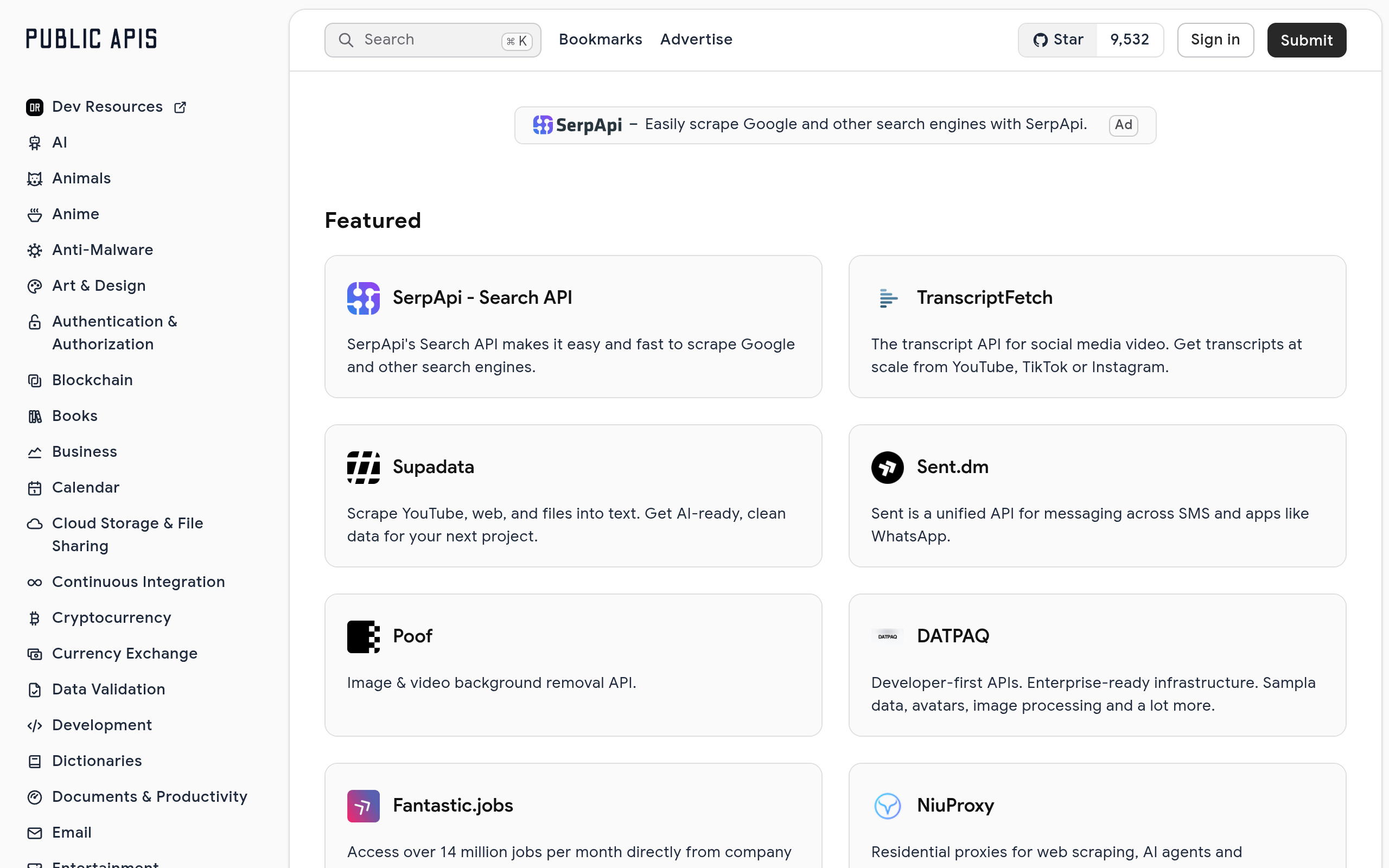Click the Sign in button
This screenshot has height=868, width=1389.
click(1215, 40)
